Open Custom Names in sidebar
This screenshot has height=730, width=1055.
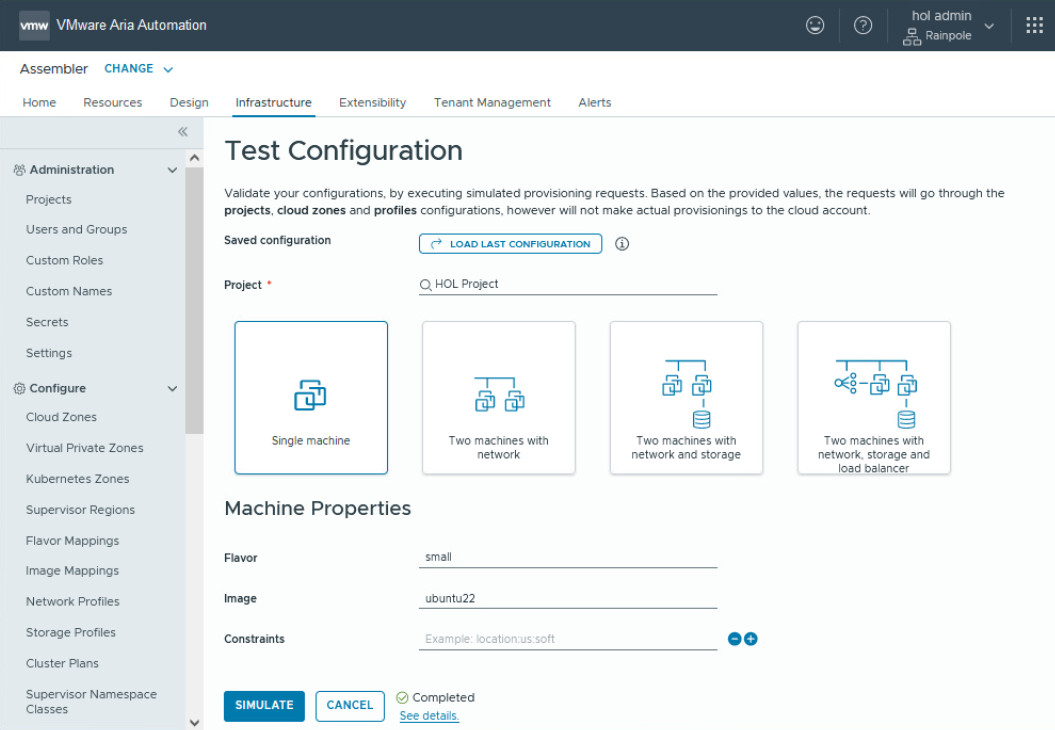(x=69, y=292)
